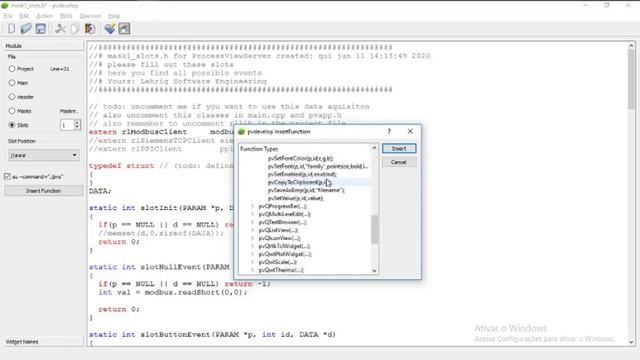Select pvSetEnabled(p,id,enabled) function
The width and height of the screenshot is (640, 360).
click(302, 174)
